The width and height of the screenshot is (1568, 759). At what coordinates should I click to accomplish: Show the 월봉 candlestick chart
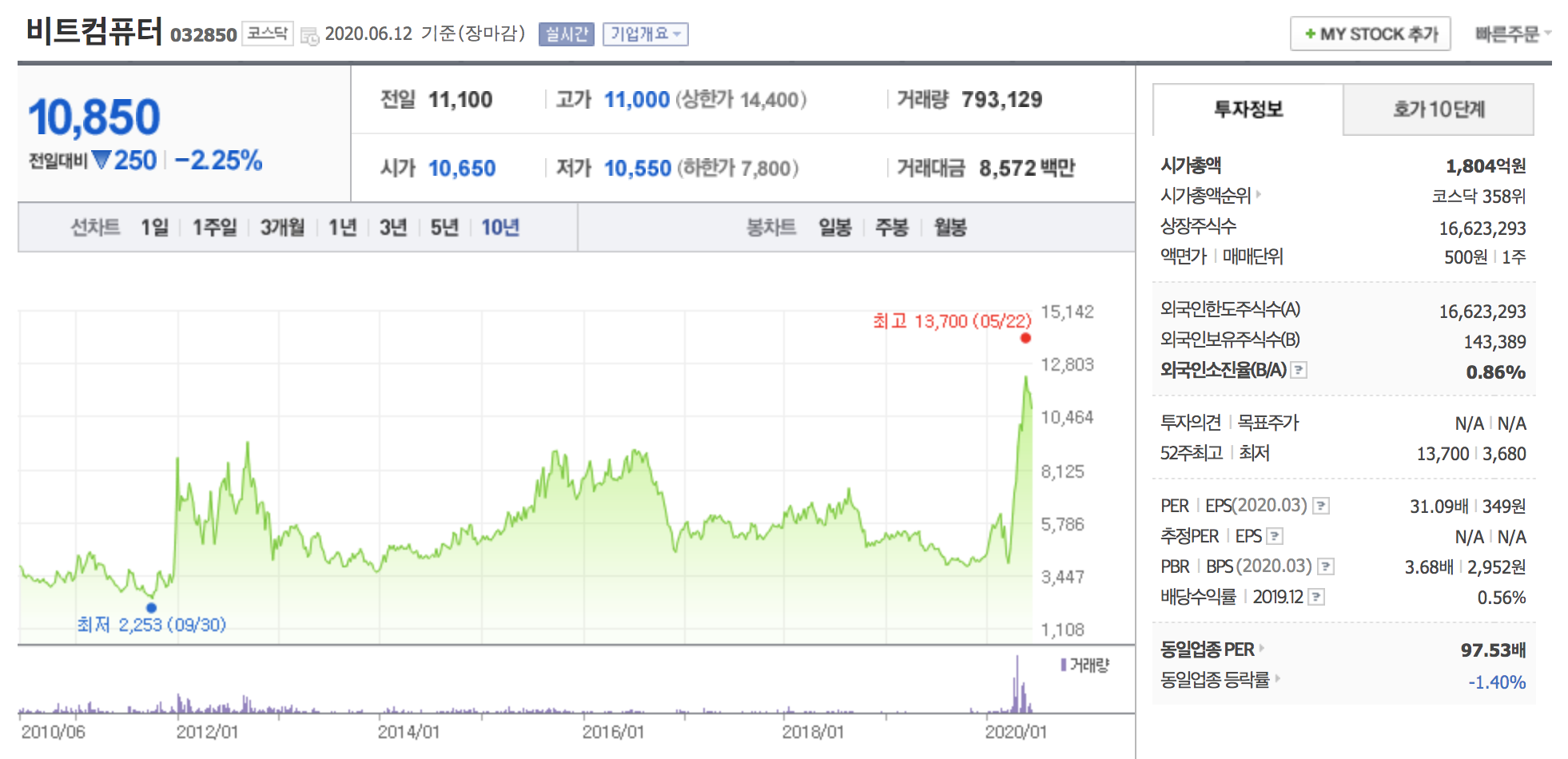coord(950,228)
